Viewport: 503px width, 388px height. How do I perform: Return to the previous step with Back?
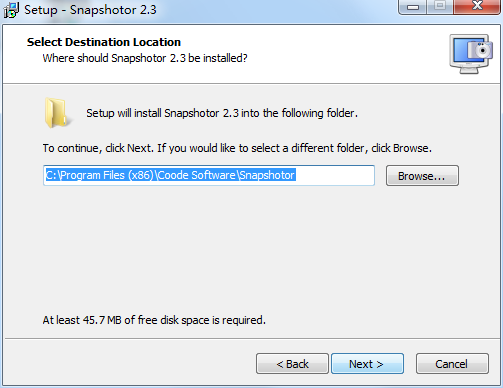click(292, 364)
